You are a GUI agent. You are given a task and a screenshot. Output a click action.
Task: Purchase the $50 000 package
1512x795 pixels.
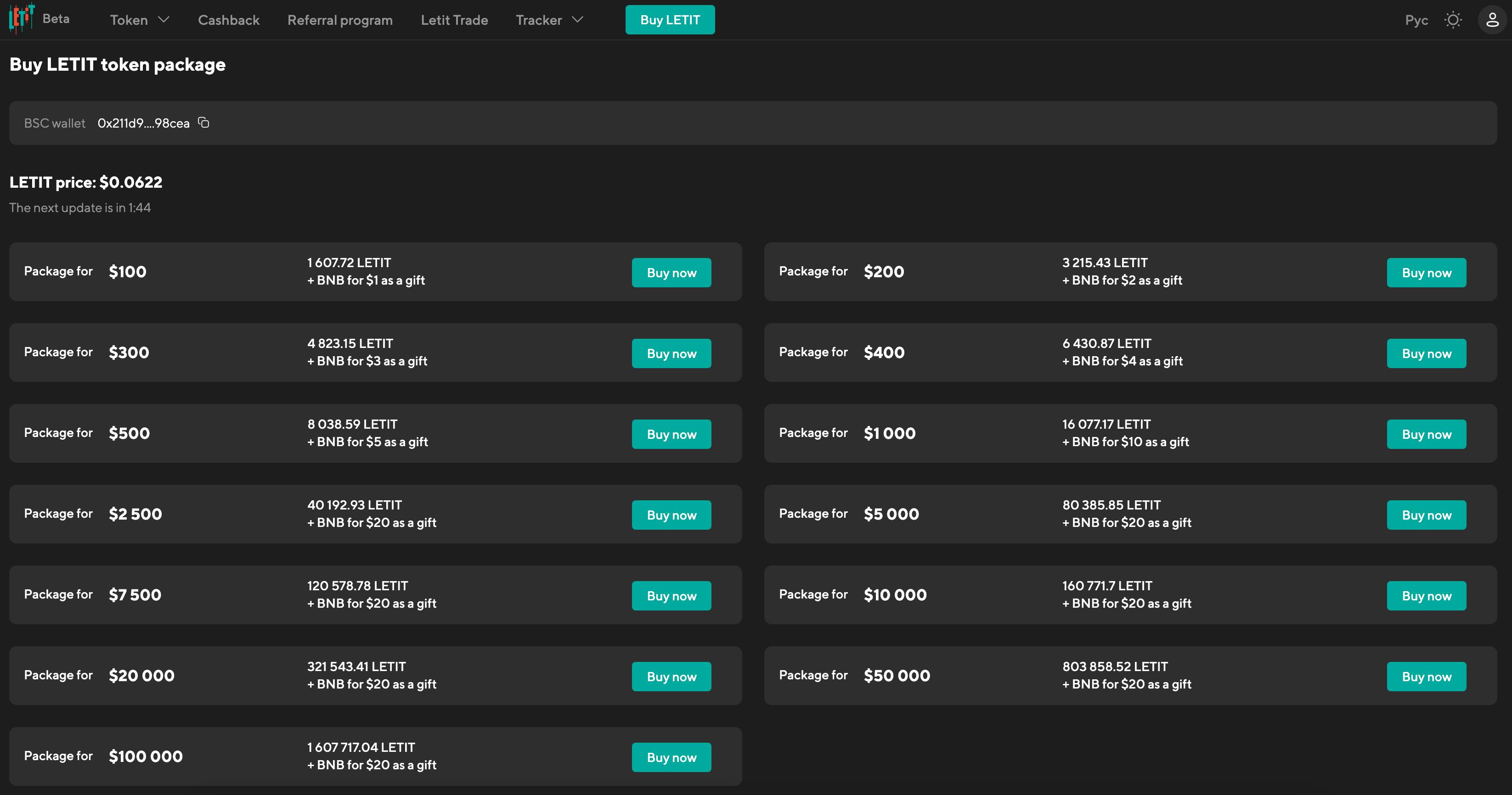click(1426, 677)
